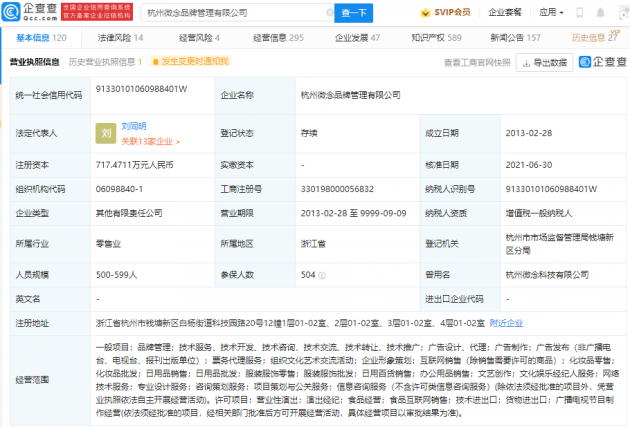Open the 企业套餐 link

coord(505,12)
